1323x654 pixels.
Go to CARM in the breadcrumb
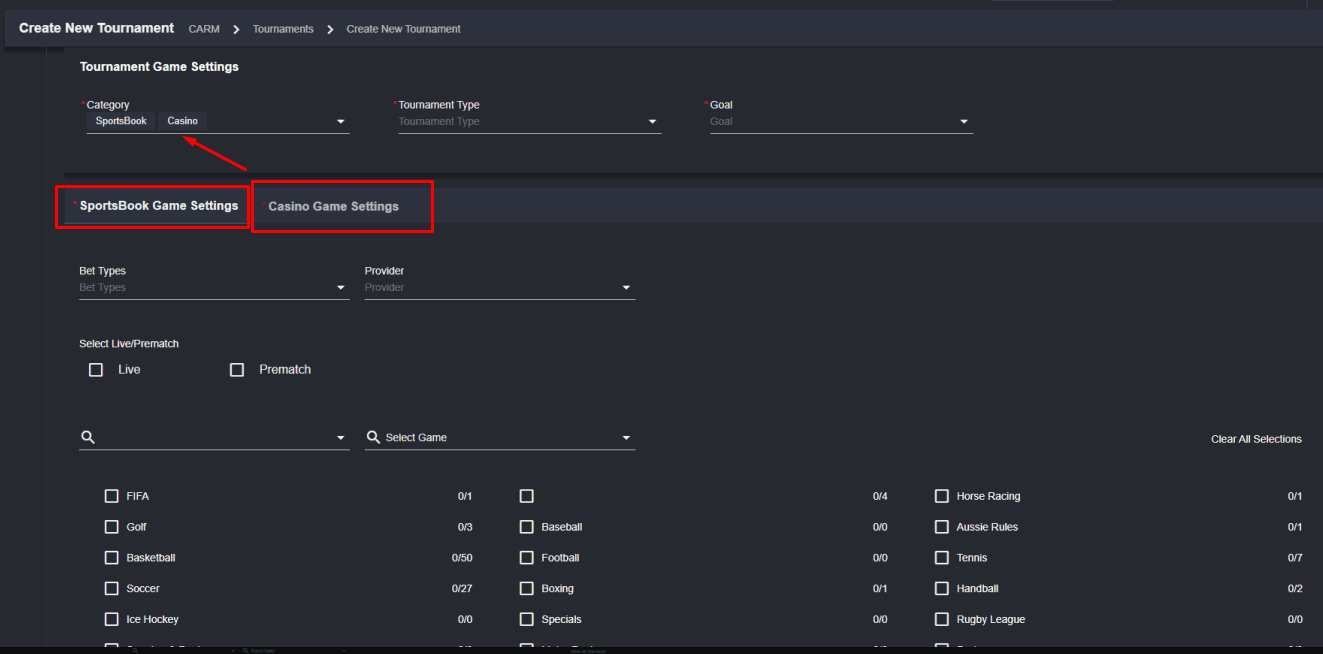204,29
